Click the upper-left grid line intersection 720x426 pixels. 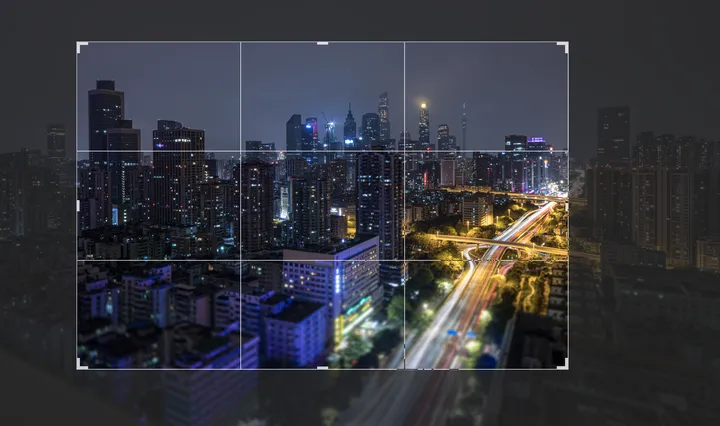coord(240,151)
